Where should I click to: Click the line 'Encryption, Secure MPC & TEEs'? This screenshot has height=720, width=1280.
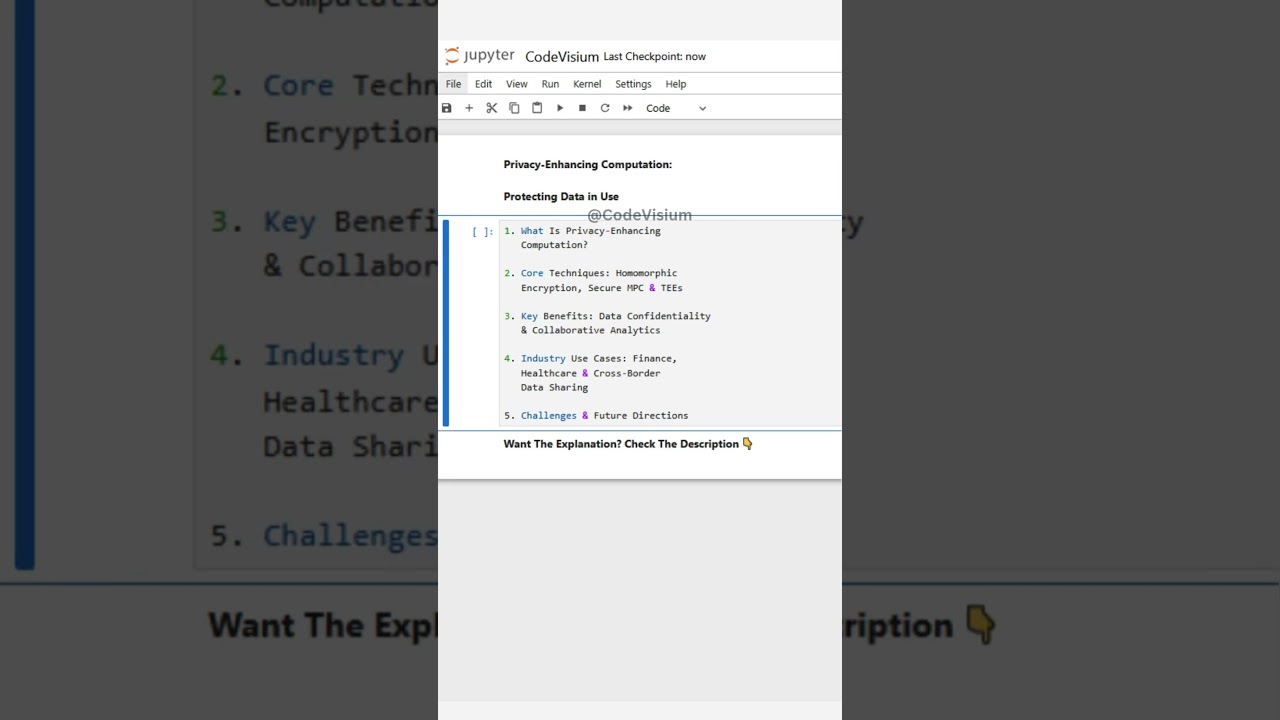click(602, 288)
